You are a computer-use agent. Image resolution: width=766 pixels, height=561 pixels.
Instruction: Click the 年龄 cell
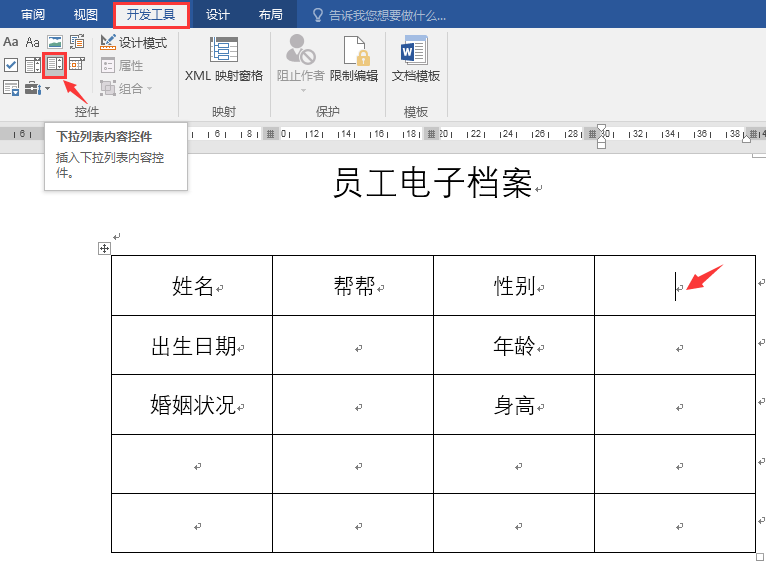(514, 345)
